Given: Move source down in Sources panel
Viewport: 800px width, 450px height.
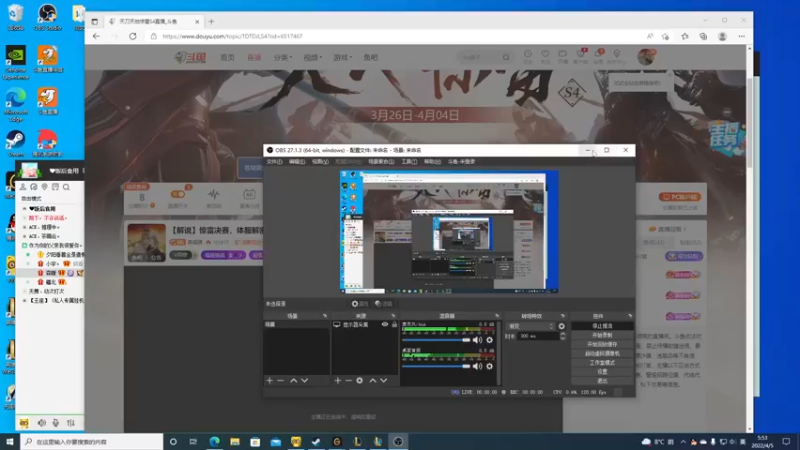Looking at the screenshot, I should pyautogui.click(x=384, y=381).
